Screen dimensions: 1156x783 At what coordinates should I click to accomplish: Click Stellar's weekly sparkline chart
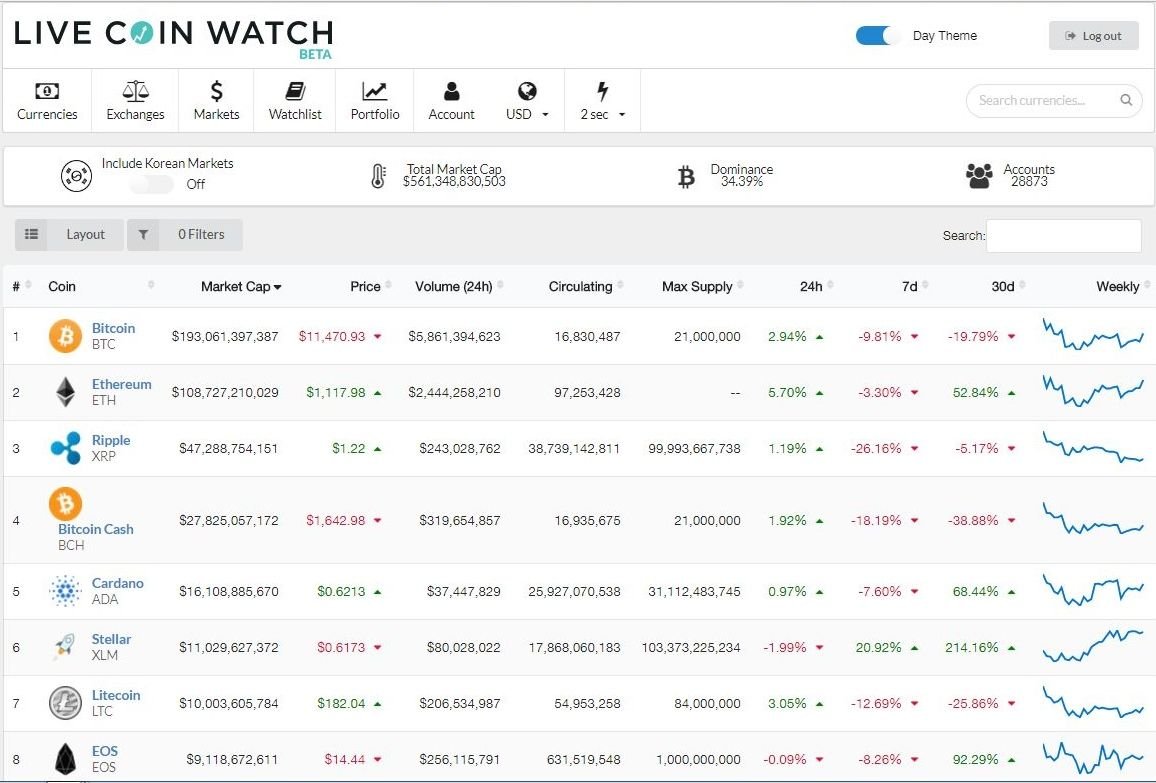click(1093, 646)
